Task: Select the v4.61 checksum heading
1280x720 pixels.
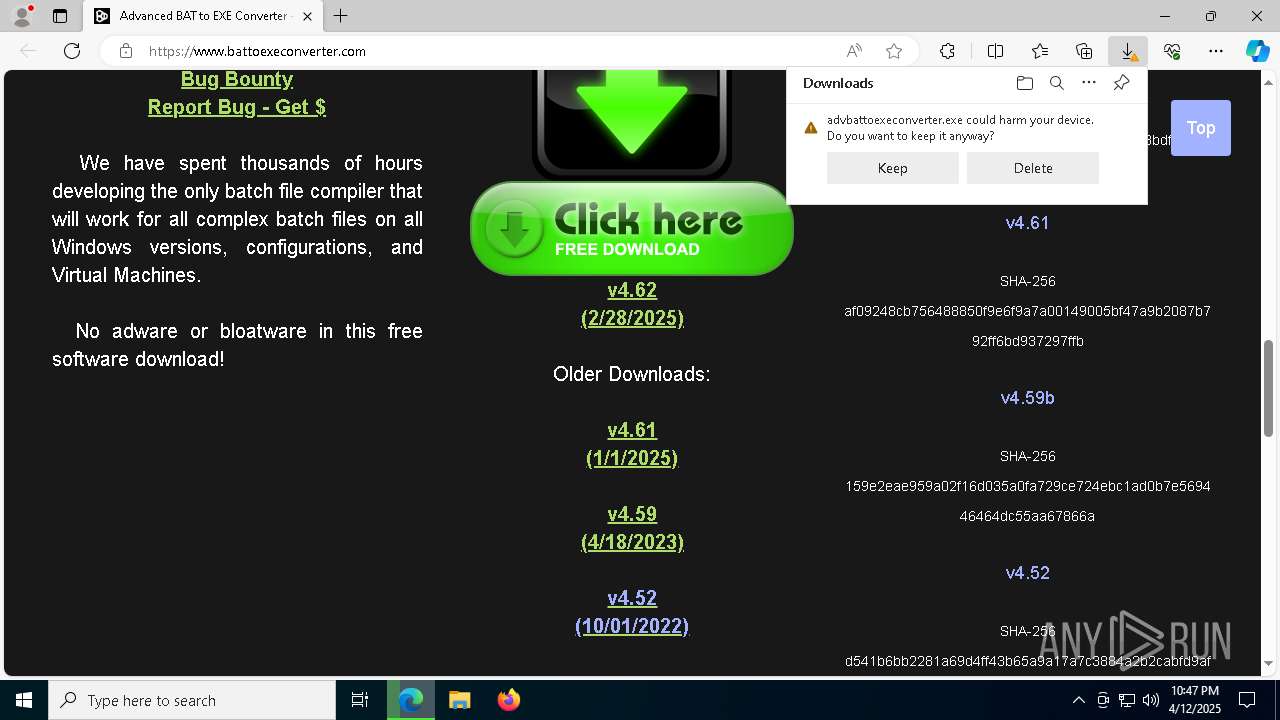Action: (x=1027, y=223)
